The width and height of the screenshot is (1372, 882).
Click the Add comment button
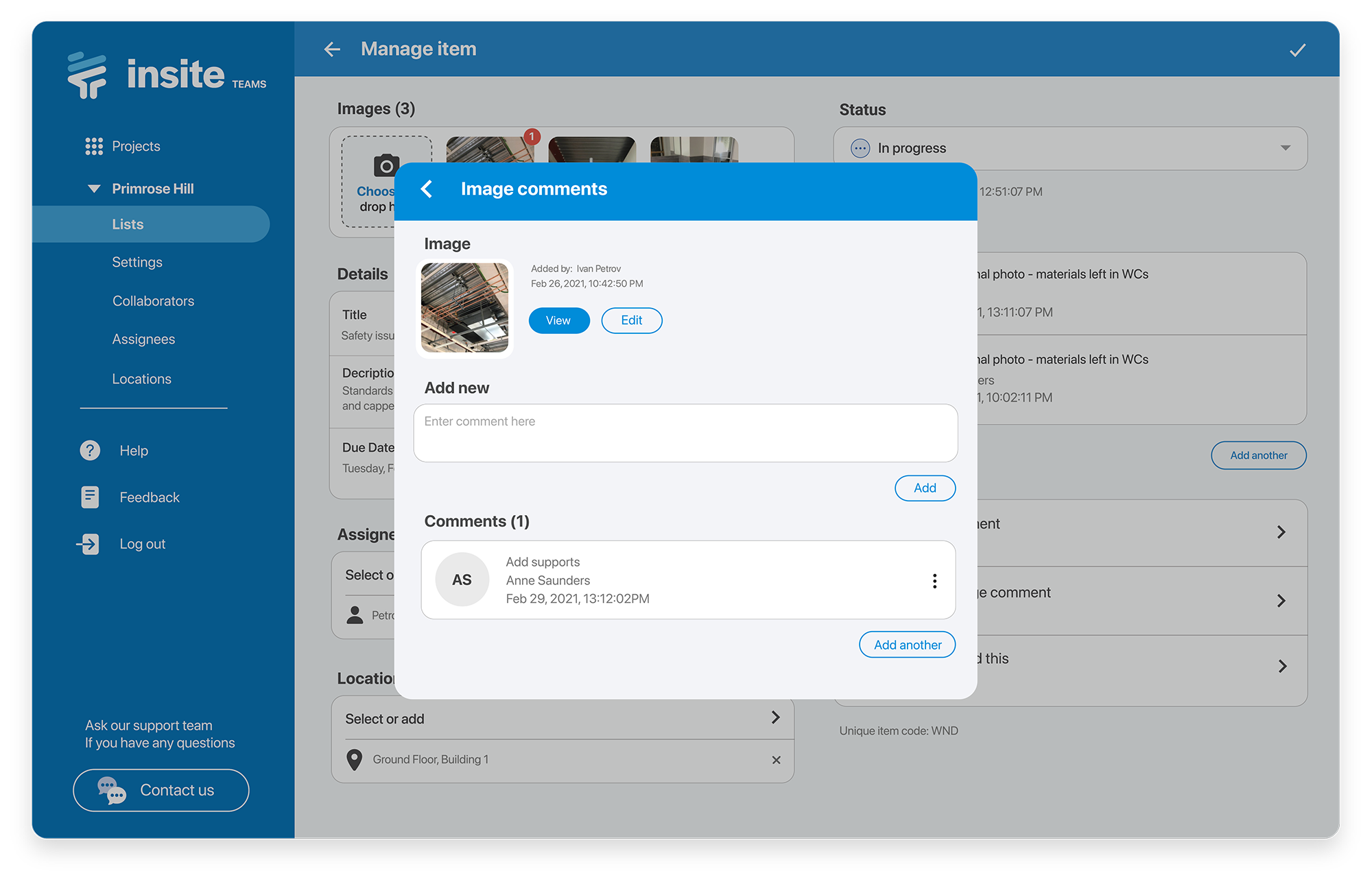pos(925,488)
